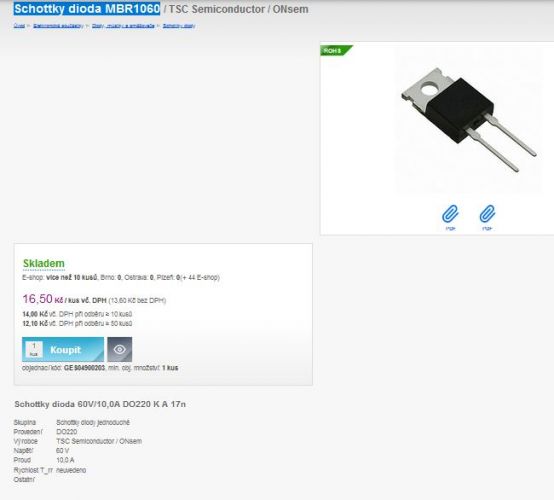Click the TSC Semiconductor / ONsem manufacturer value
The image size is (554, 500).
click(x=99, y=441)
